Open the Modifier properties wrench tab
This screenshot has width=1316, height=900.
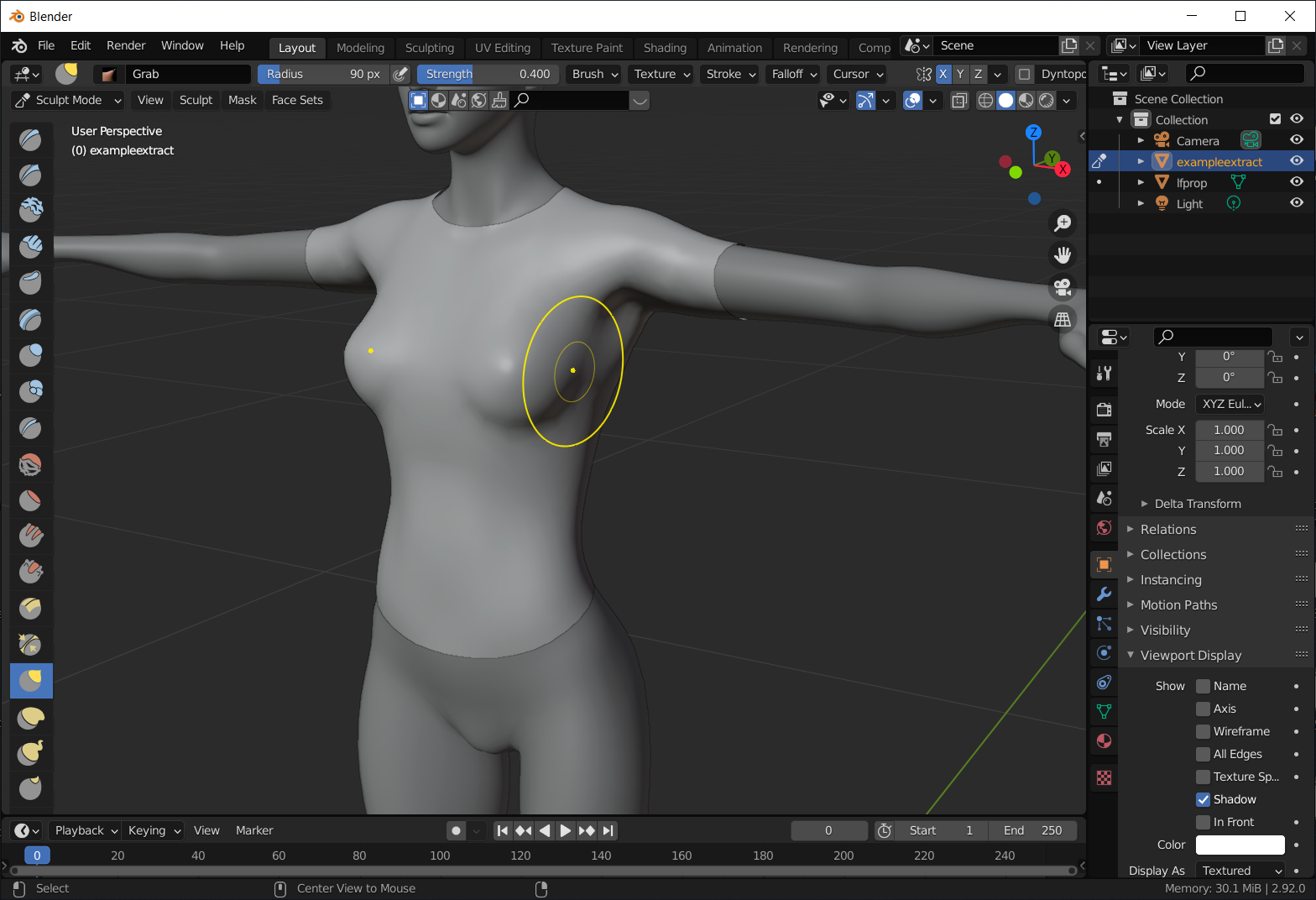[x=1104, y=594]
